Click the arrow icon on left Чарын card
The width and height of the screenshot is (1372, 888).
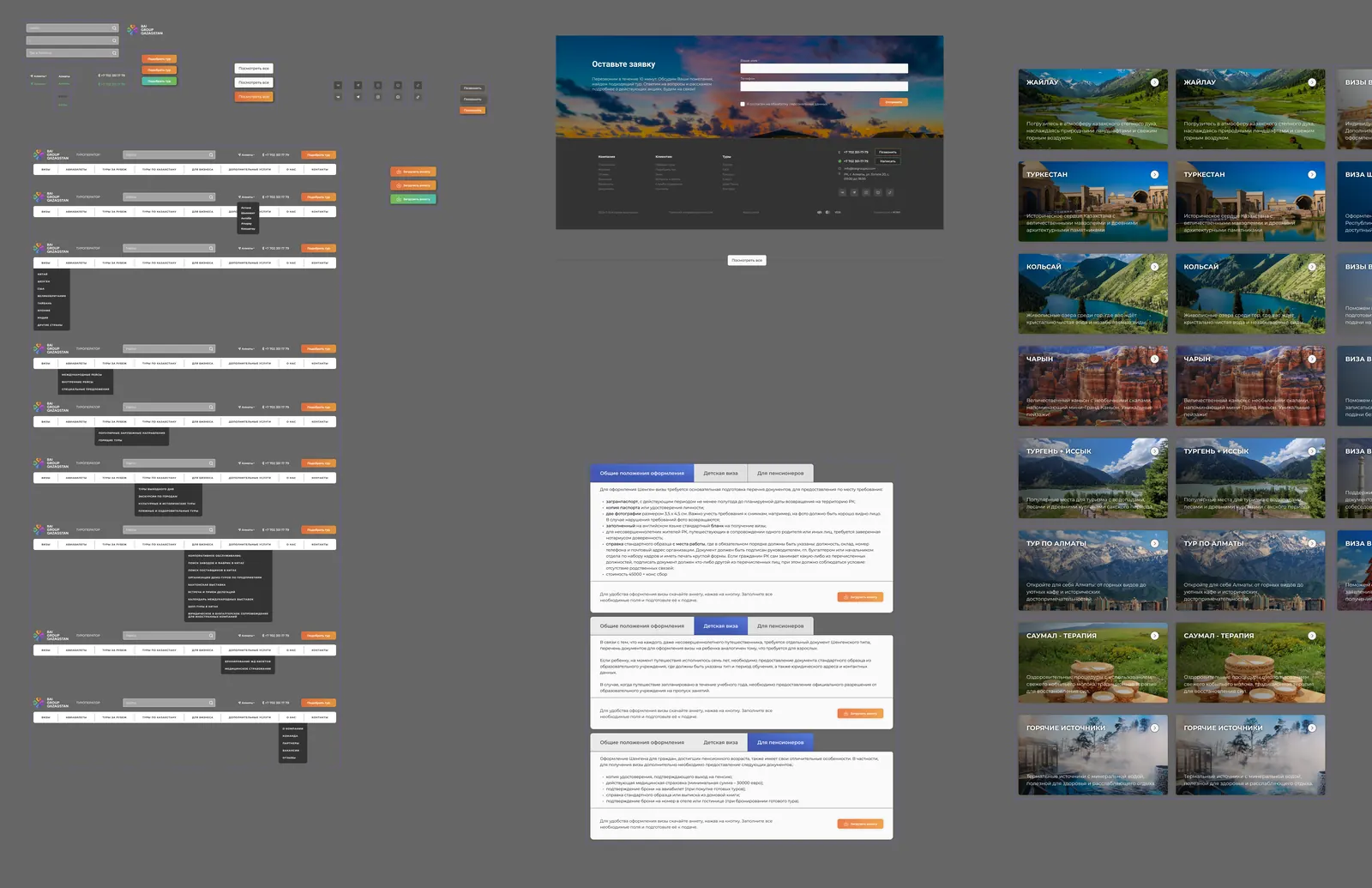coord(1154,359)
